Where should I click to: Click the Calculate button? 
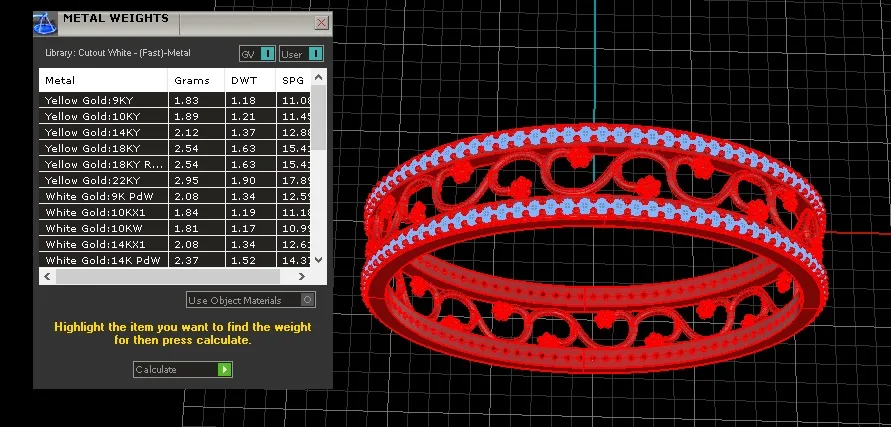point(182,370)
